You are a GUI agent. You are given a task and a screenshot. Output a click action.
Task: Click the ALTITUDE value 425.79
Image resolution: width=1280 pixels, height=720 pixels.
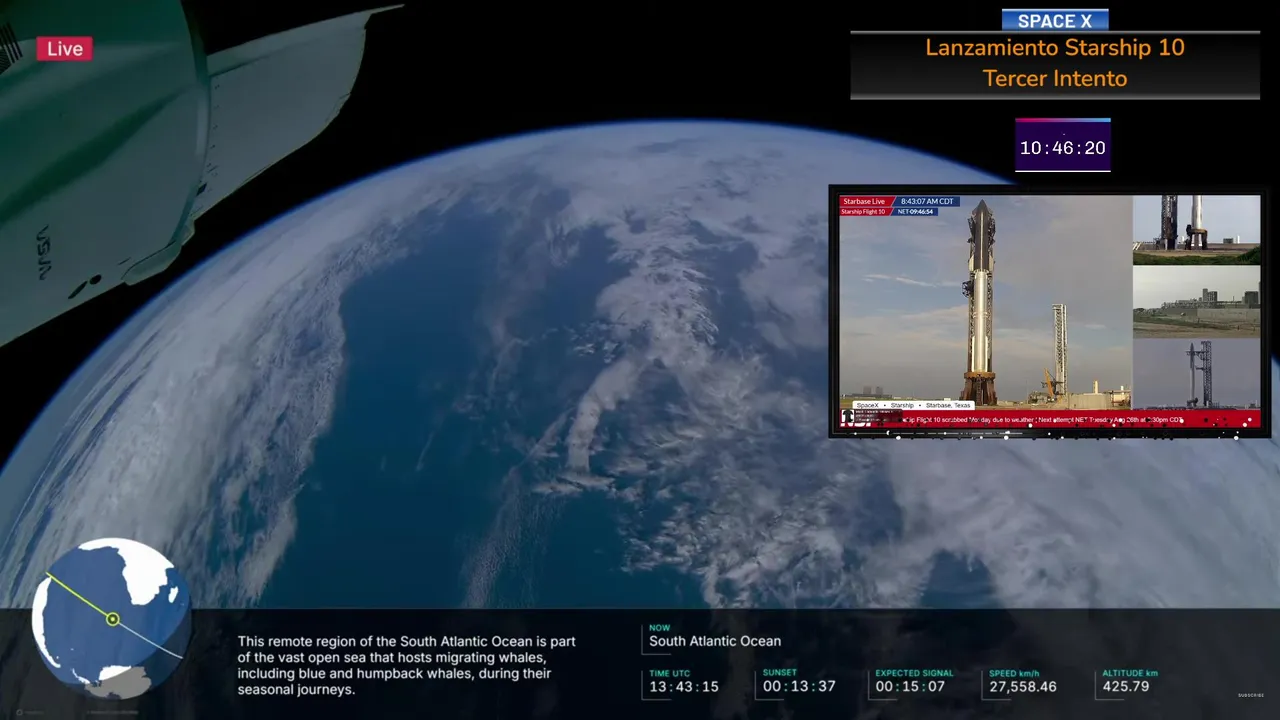1125,687
